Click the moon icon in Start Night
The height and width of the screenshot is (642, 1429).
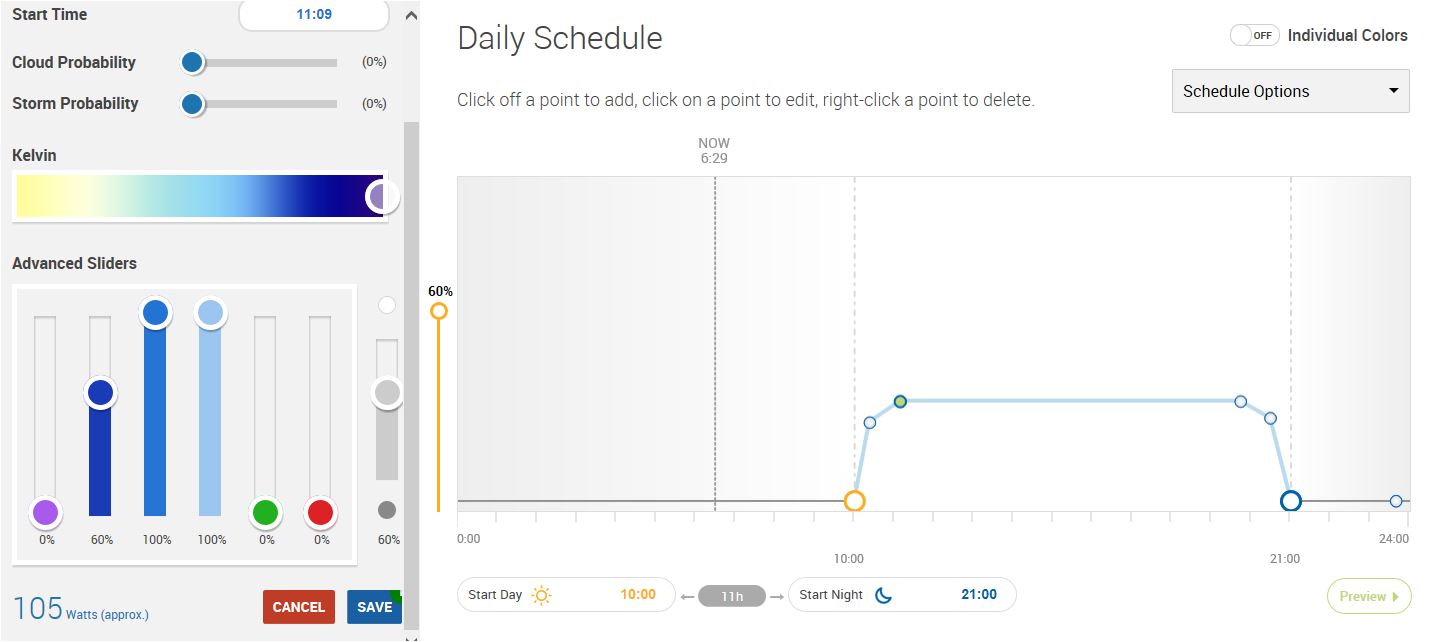click(x=883, y=595)
